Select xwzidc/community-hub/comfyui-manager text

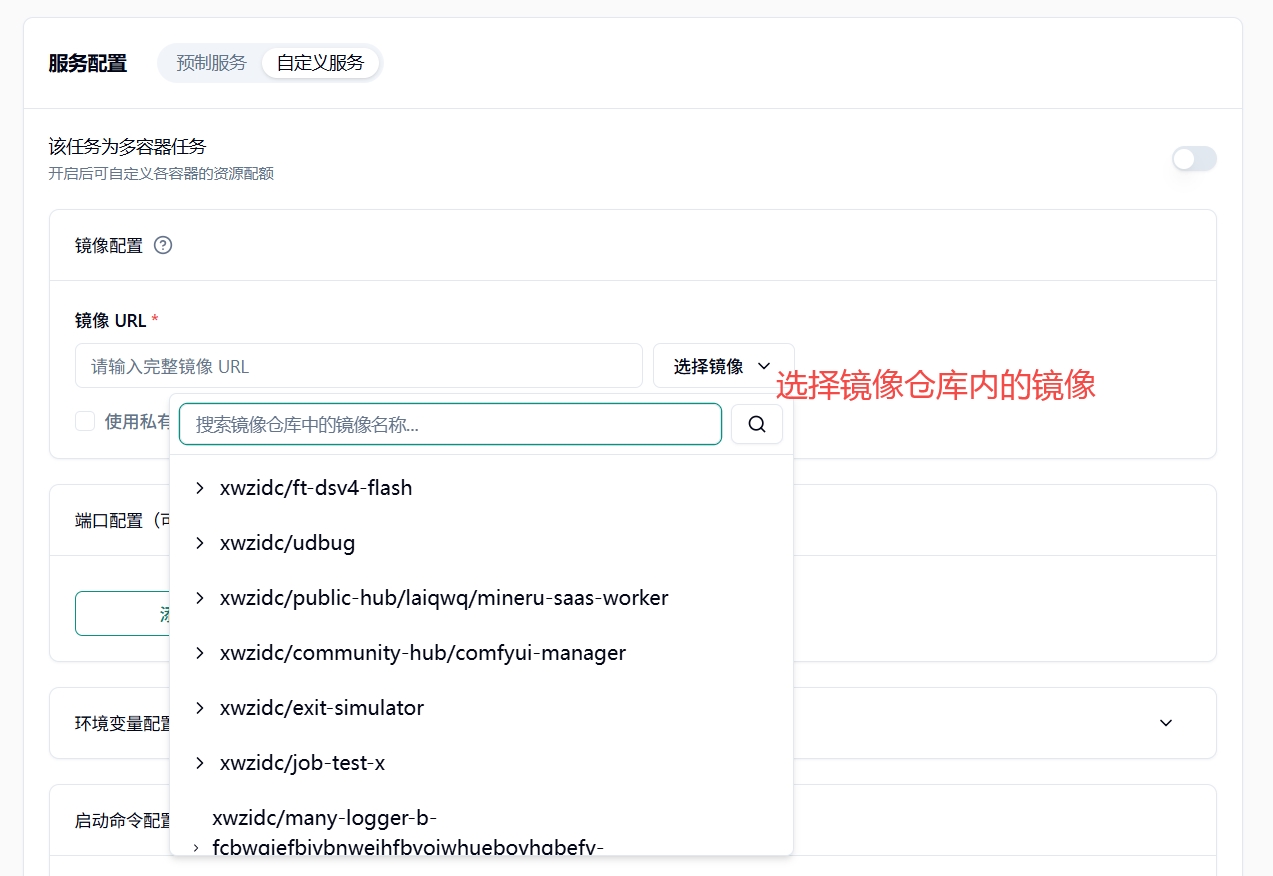423,653
